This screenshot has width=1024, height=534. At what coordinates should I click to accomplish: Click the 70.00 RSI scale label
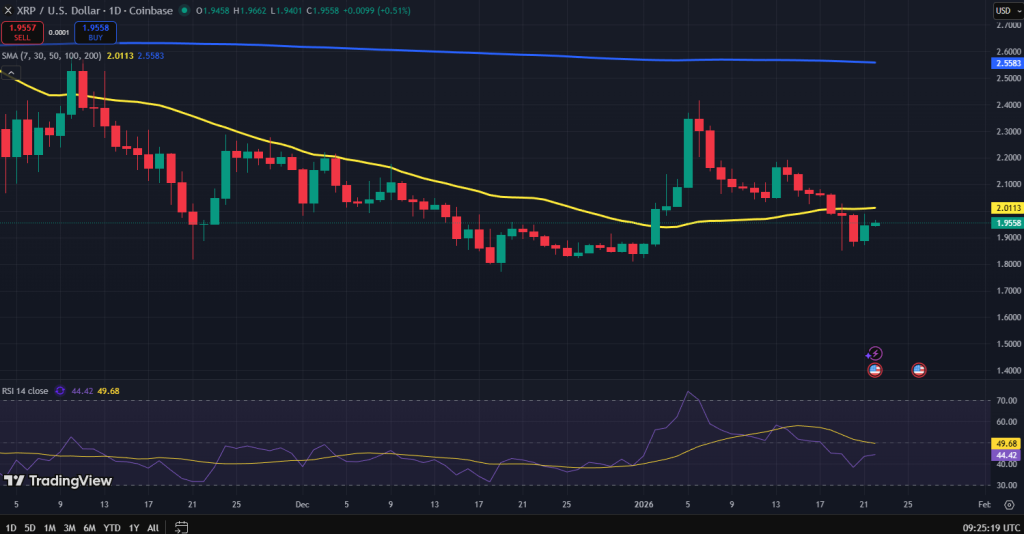click(1007, 401)
